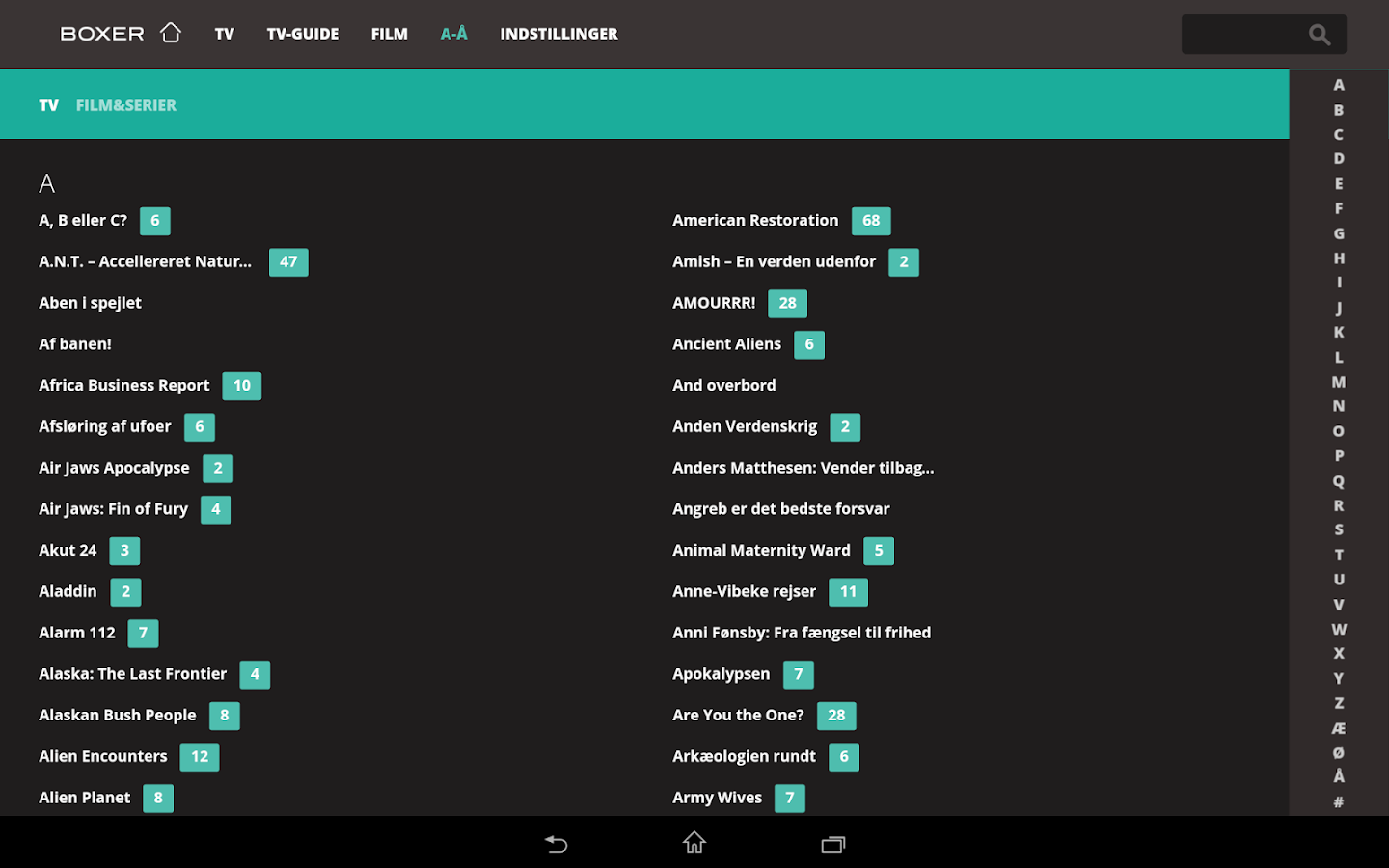Open 'Apokalypsen'
Image resolution: width=1389 pixels, height=868 pixels.
tap(722, 674)
